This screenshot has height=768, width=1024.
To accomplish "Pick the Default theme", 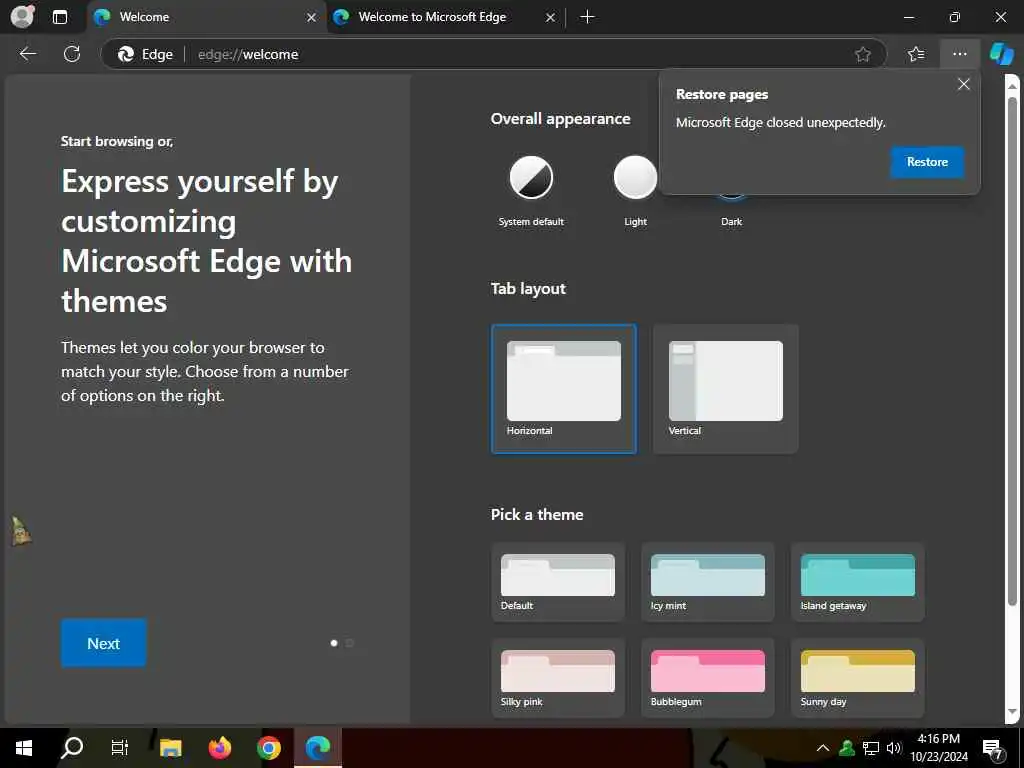I will [558, 582].
